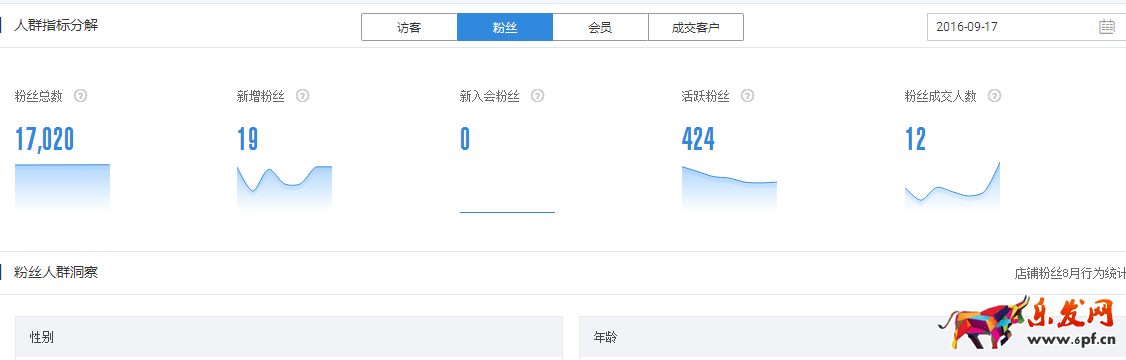
Task: Open the 粉丝总数 trend sparkline
Action: [62, 188]
